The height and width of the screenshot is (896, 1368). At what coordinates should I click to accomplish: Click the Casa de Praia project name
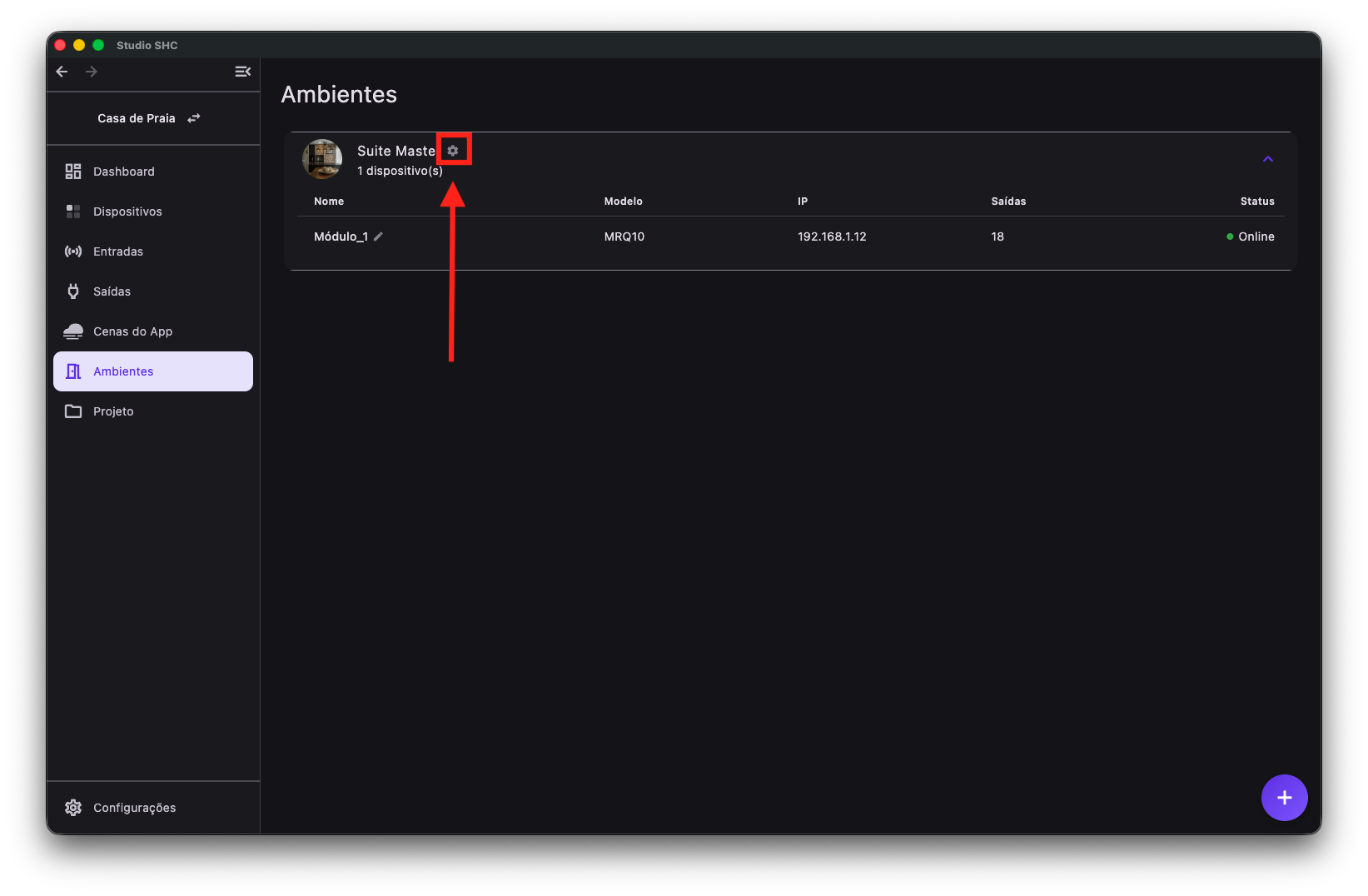[x=137, y=118]
